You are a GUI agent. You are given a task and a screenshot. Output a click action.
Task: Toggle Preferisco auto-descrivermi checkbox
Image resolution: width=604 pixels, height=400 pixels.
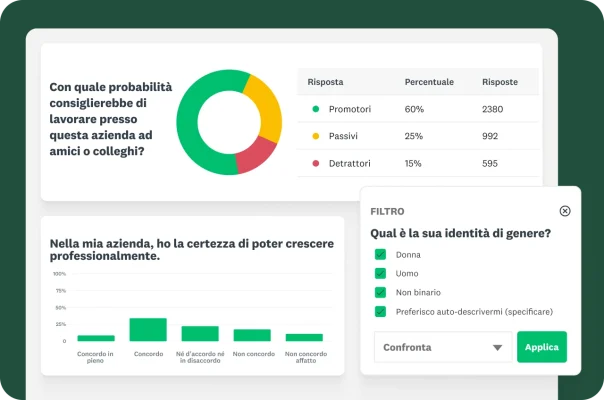(x=380, y=311)
